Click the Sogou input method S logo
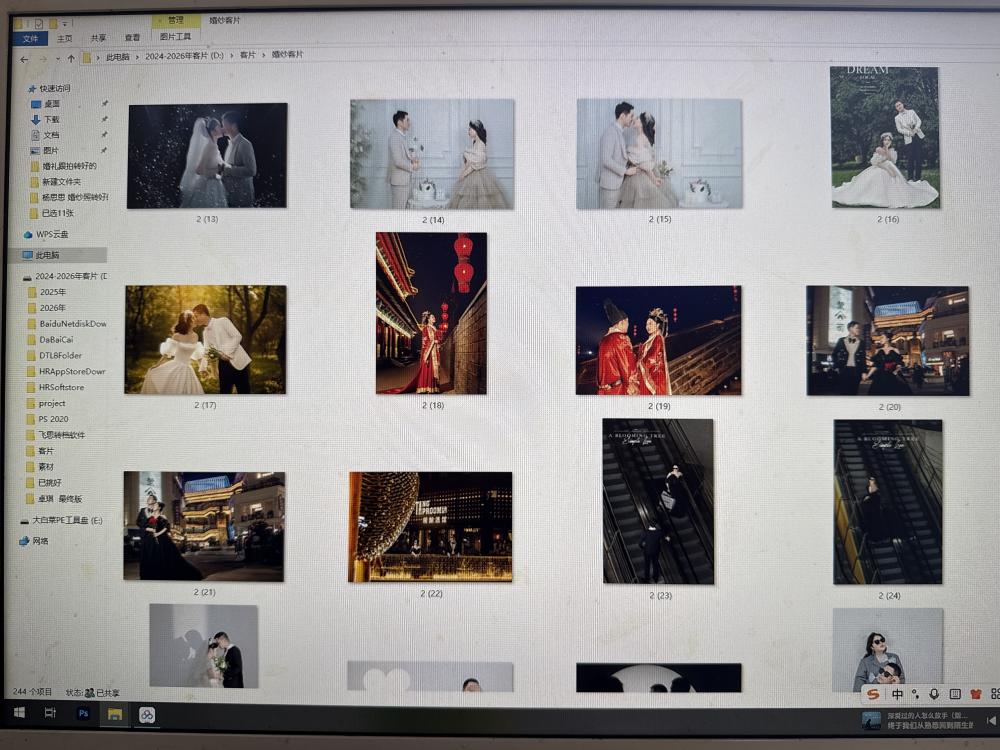 point(873,694)
